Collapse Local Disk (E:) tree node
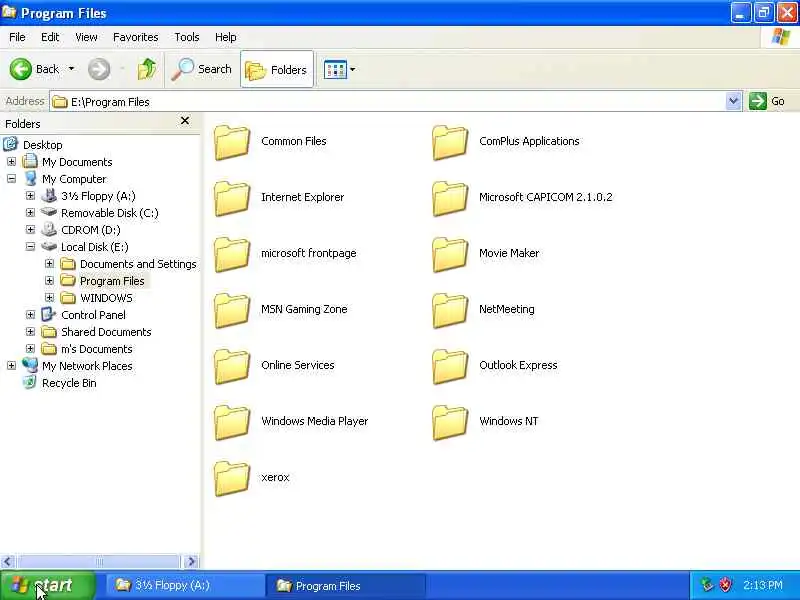800x600 pixels. point(30,247)
